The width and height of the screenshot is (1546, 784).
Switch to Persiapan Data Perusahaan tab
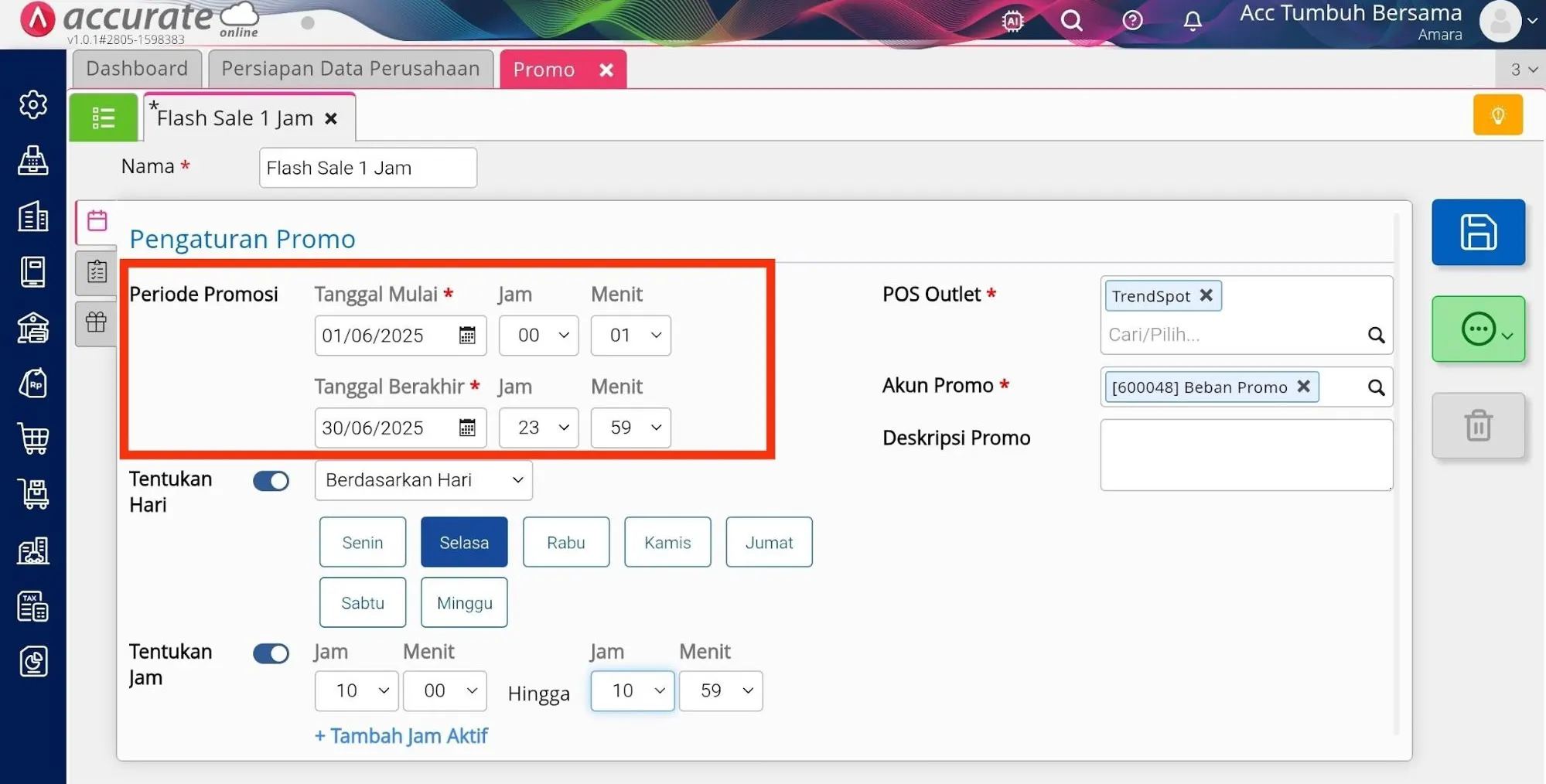point(350,69)
